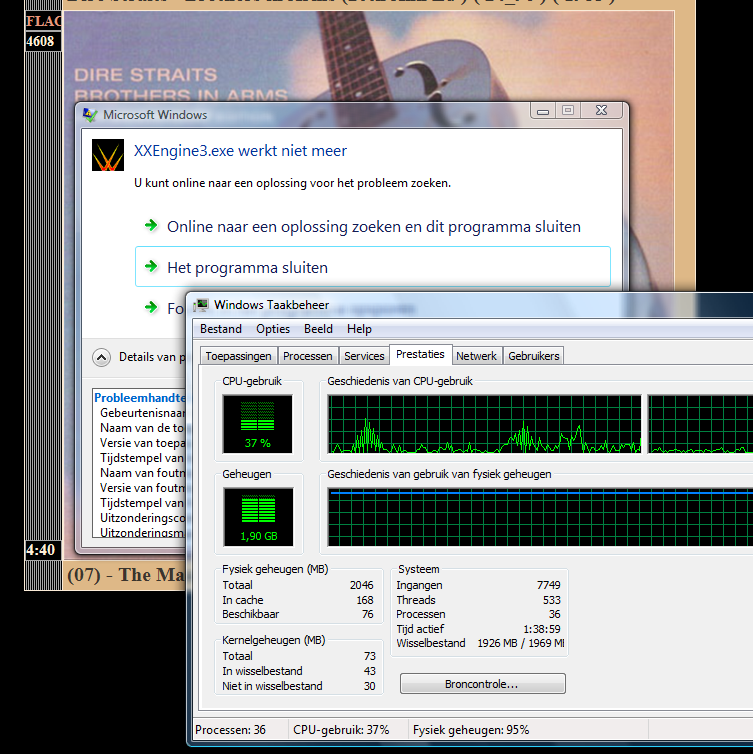
Task: Click 'Beschikbaar' value 76
Action: (x=368, y=614)
